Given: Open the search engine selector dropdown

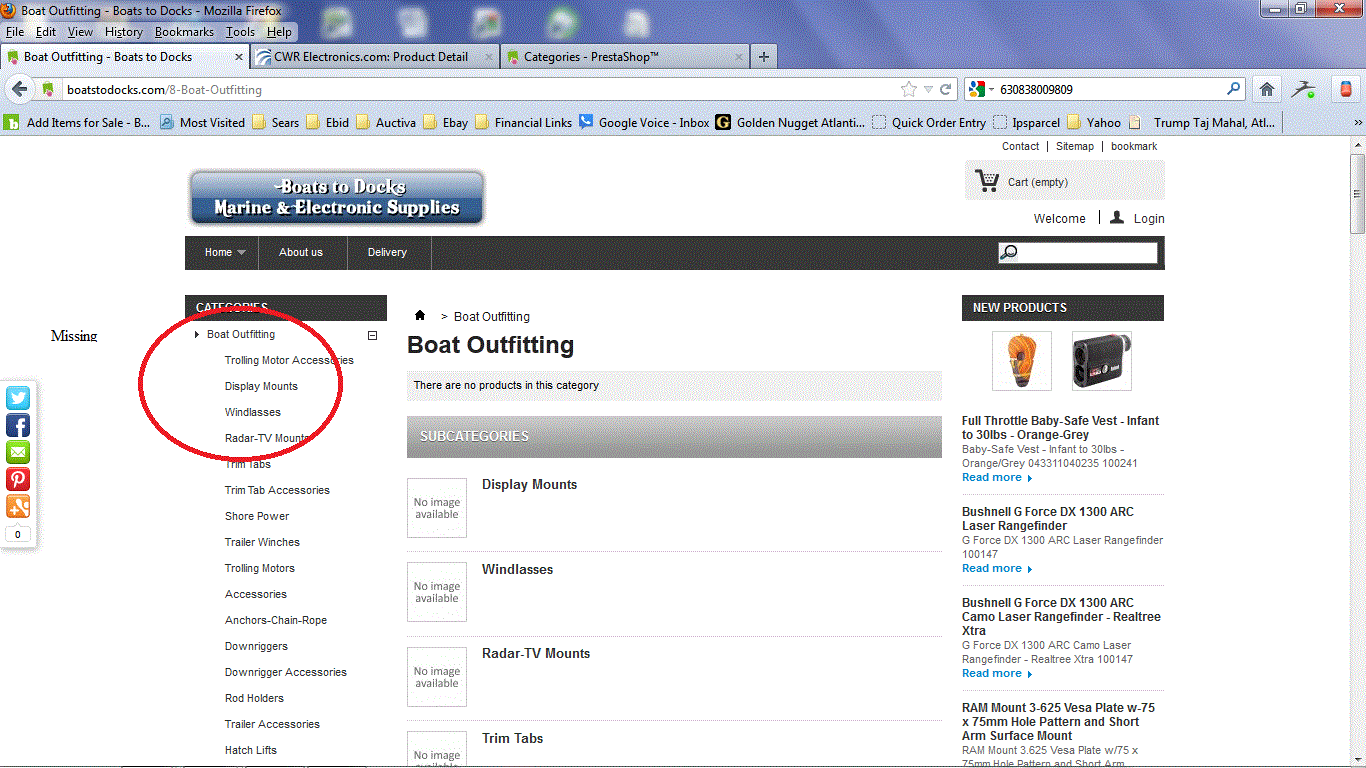Looking at the screenshot, I should tap(991, 90).
